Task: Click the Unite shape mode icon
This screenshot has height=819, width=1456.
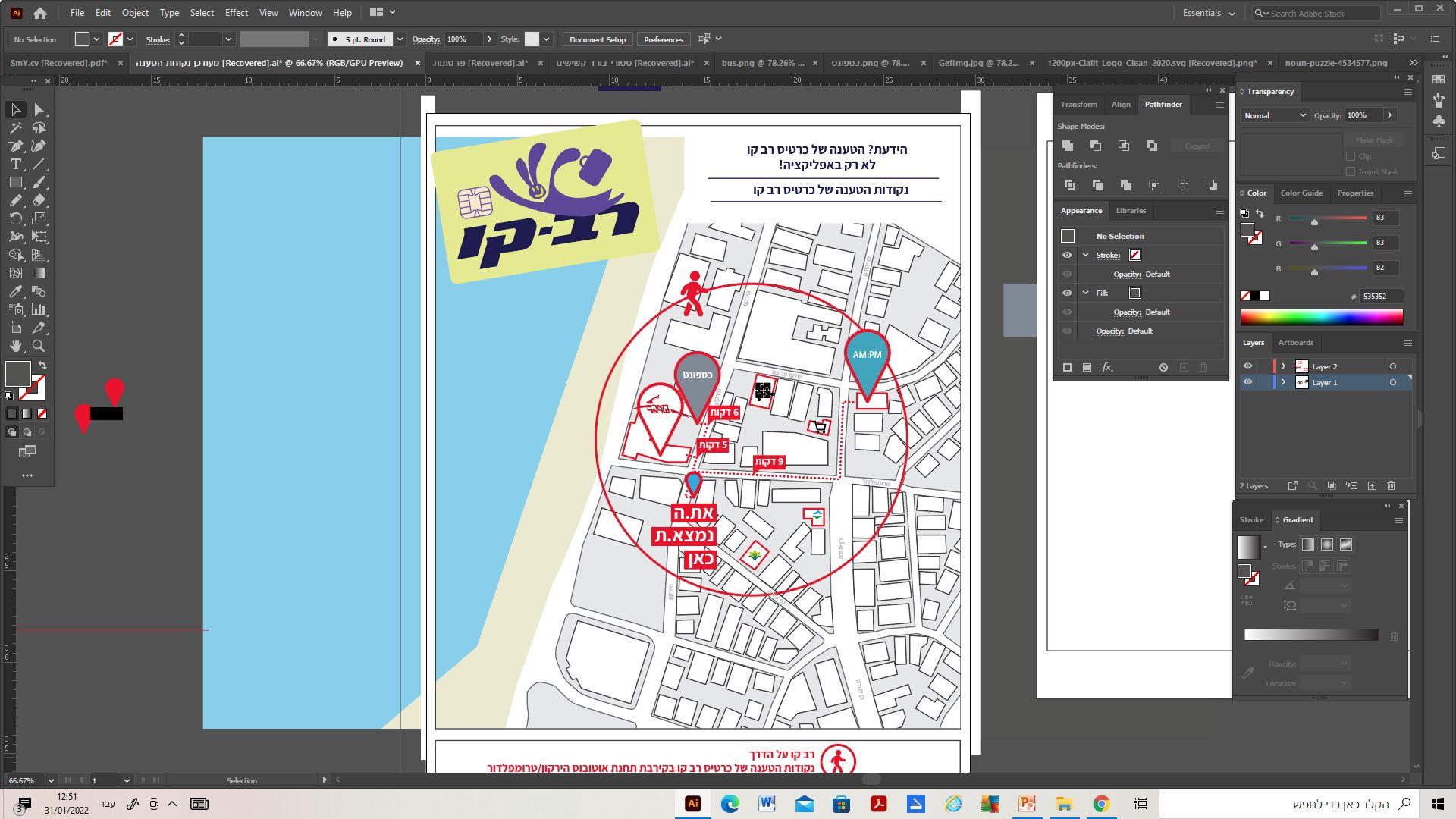Action: [1068, 146]
